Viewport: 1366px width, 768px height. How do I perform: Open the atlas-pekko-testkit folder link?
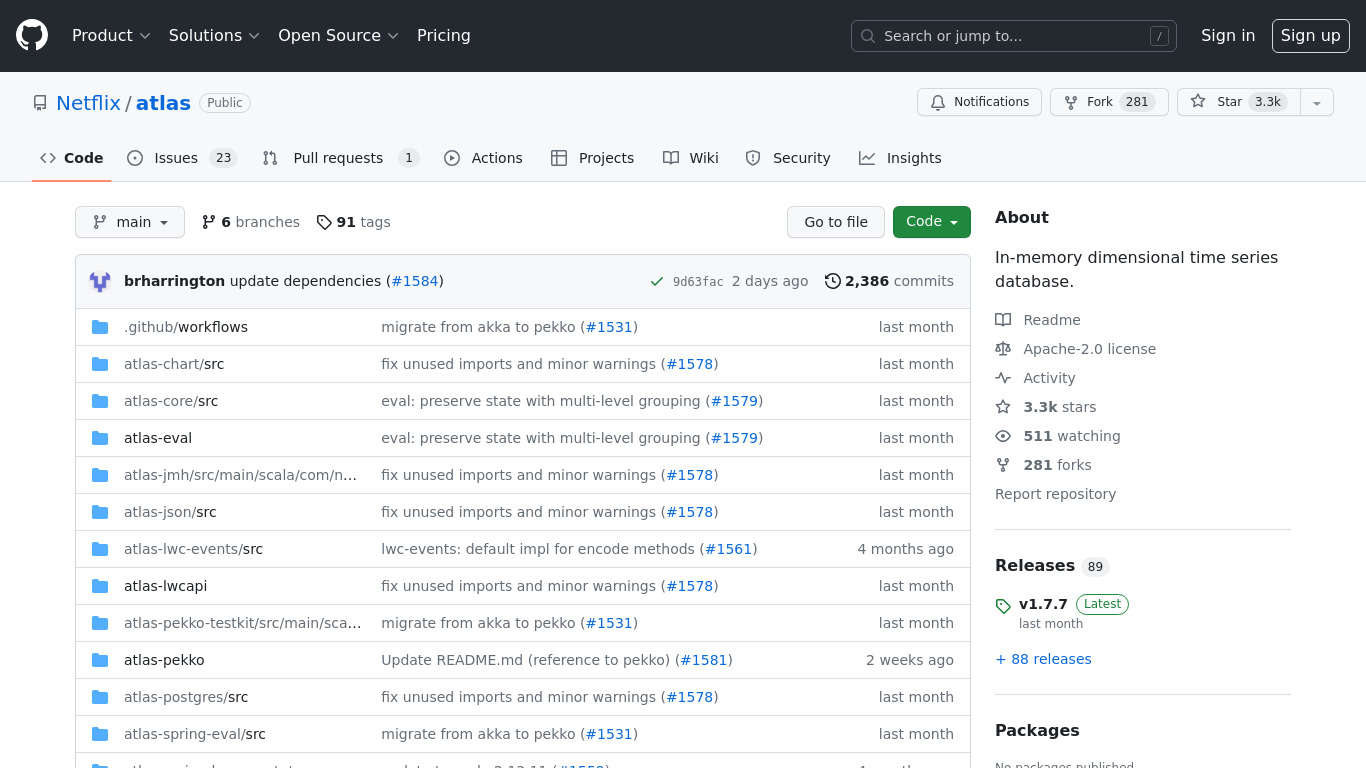243,623
